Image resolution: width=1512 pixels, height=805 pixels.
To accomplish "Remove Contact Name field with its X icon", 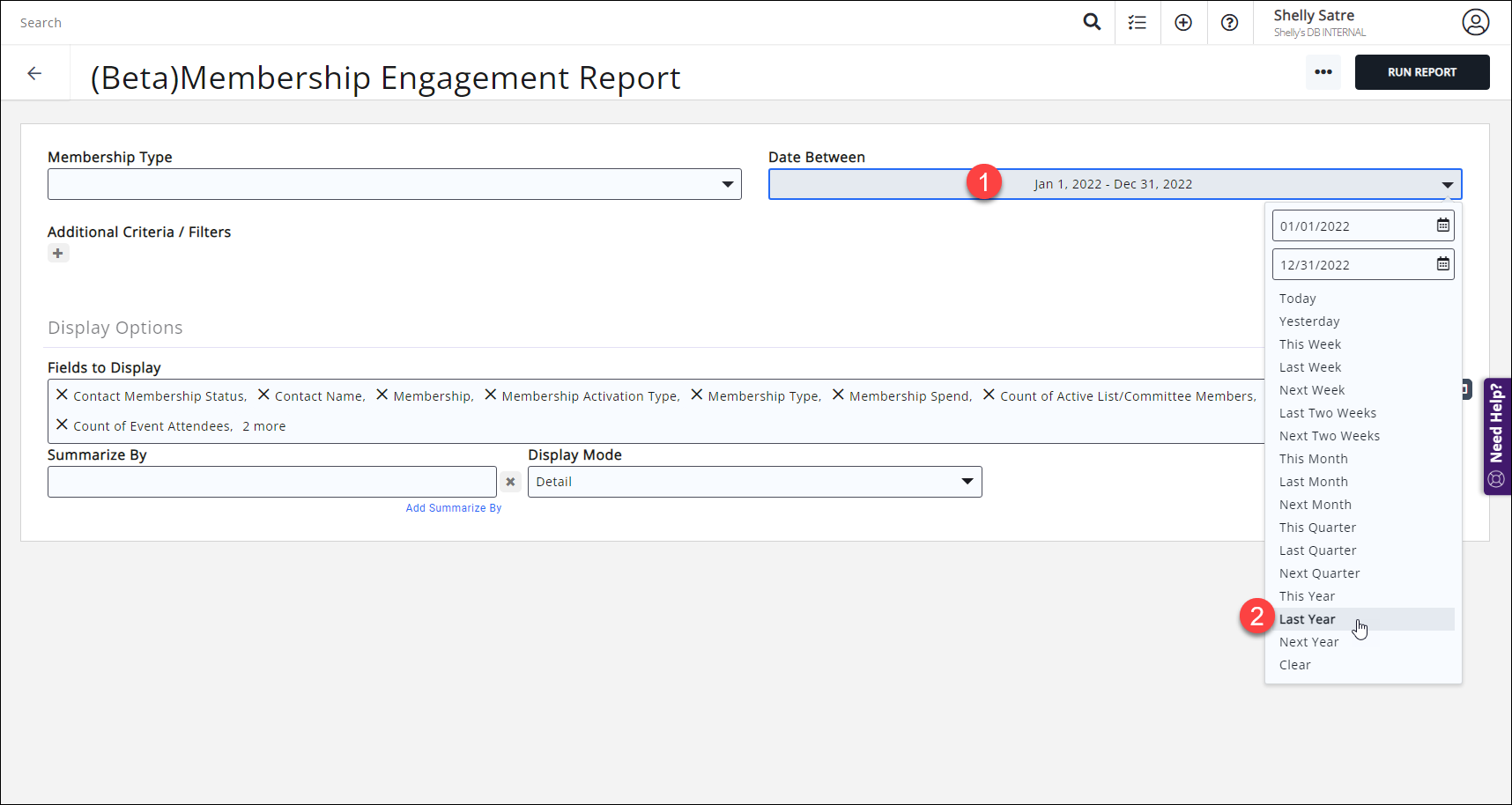I will (264, 395).
